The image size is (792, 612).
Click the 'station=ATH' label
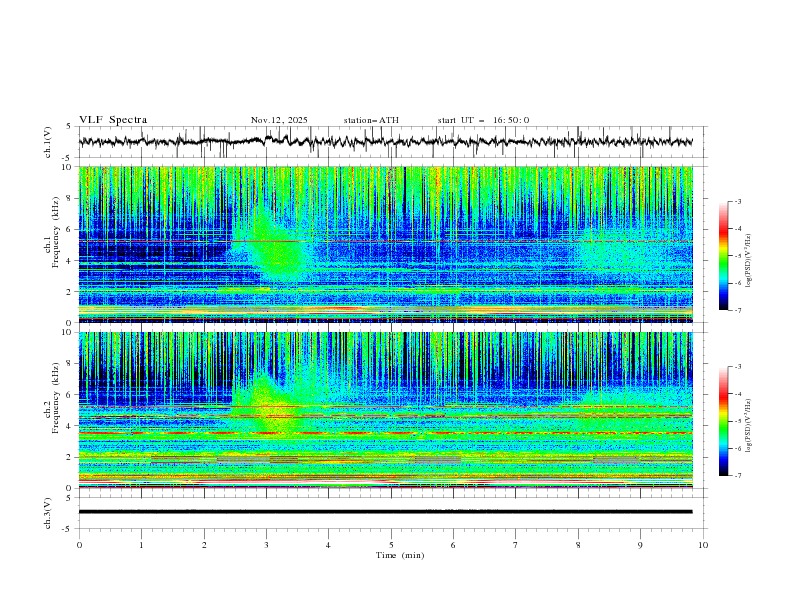click(x=371, y=120)
